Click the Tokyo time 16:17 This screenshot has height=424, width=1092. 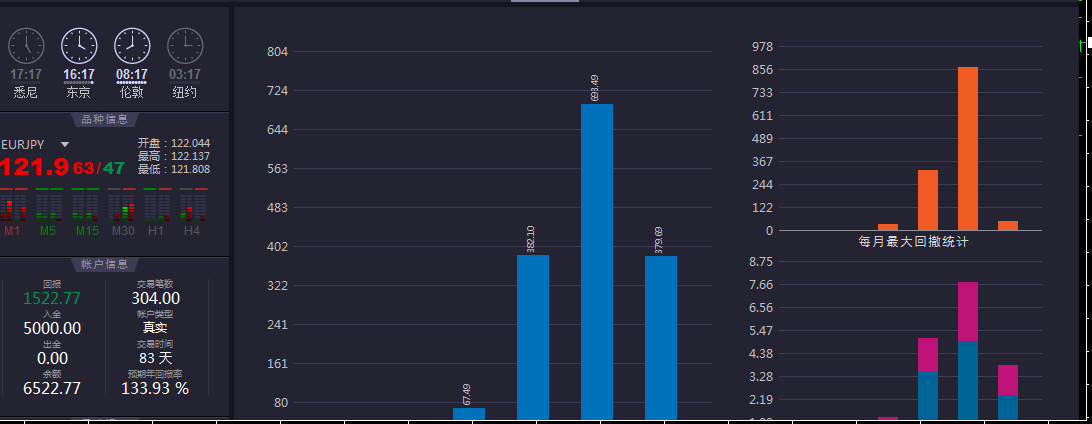pos(79,74)
